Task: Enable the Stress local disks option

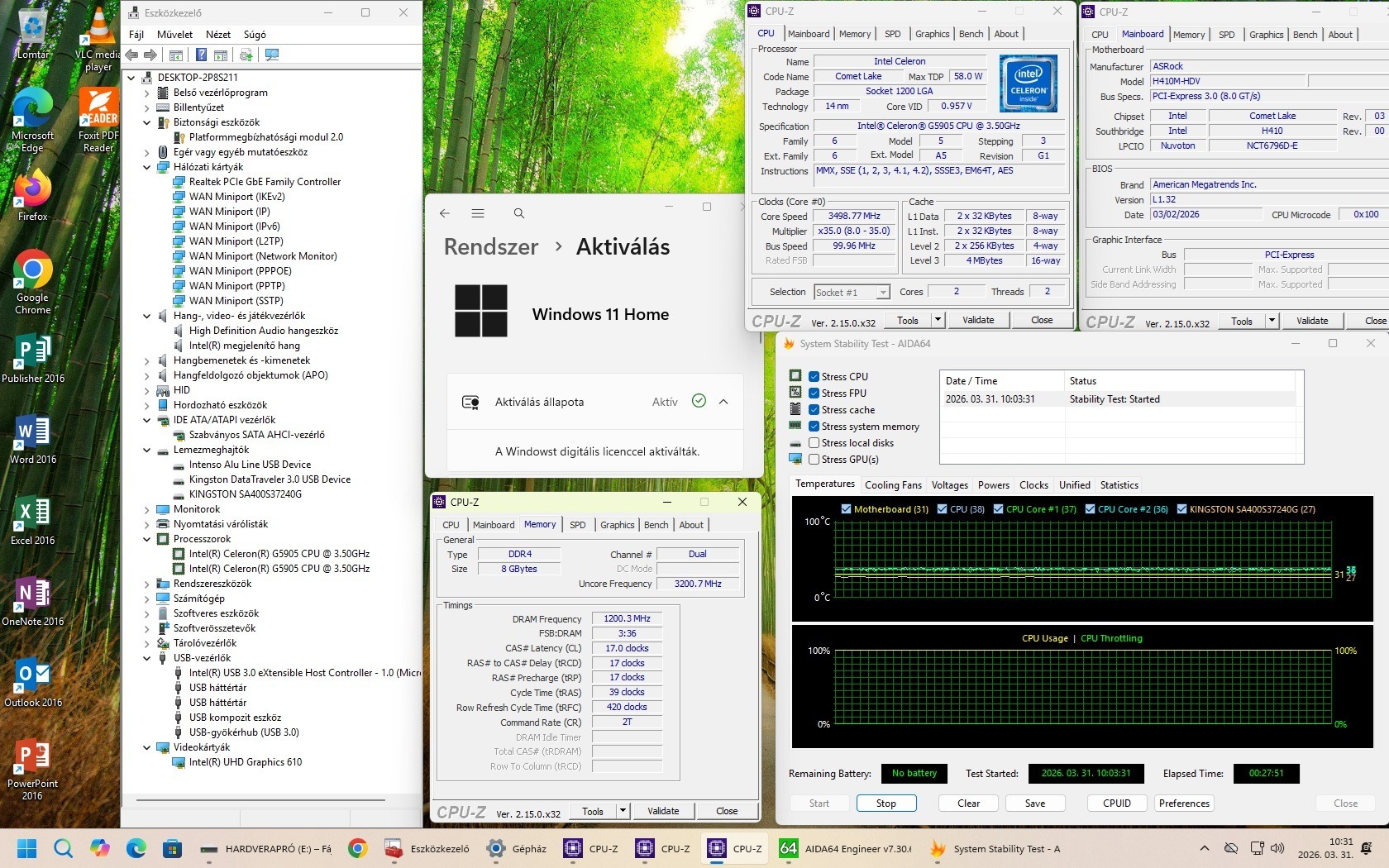Action: tap(814, 443)
